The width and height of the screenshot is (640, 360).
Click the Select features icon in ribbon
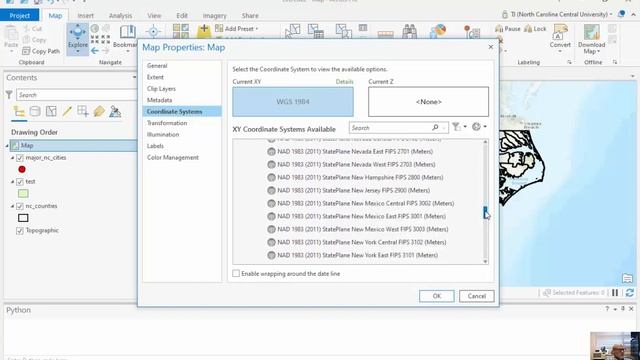[x=292, y=31]
